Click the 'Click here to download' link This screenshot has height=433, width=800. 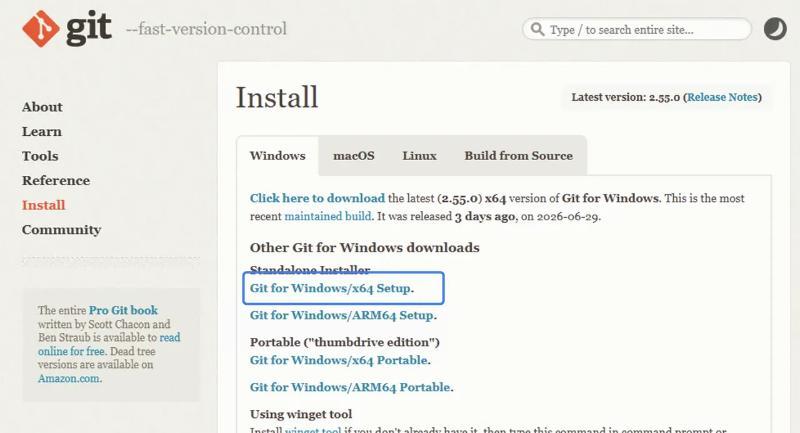coord(317,198)
